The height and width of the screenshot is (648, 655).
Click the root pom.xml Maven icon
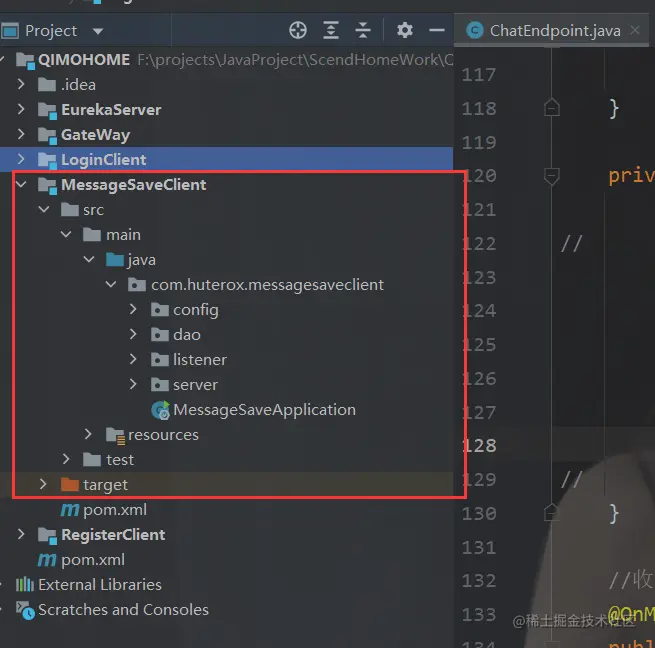click(x=47, y=560)
